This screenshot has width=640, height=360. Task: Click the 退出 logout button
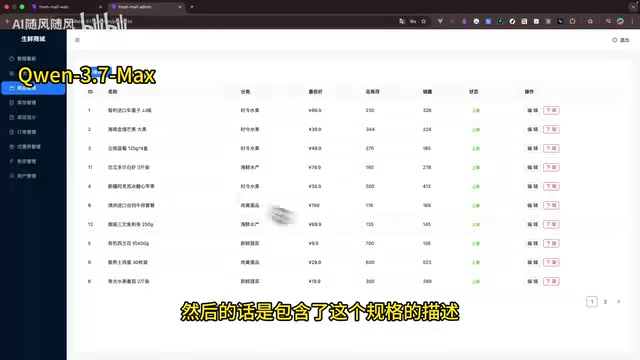pyautogui.click(x=621, y=40)
